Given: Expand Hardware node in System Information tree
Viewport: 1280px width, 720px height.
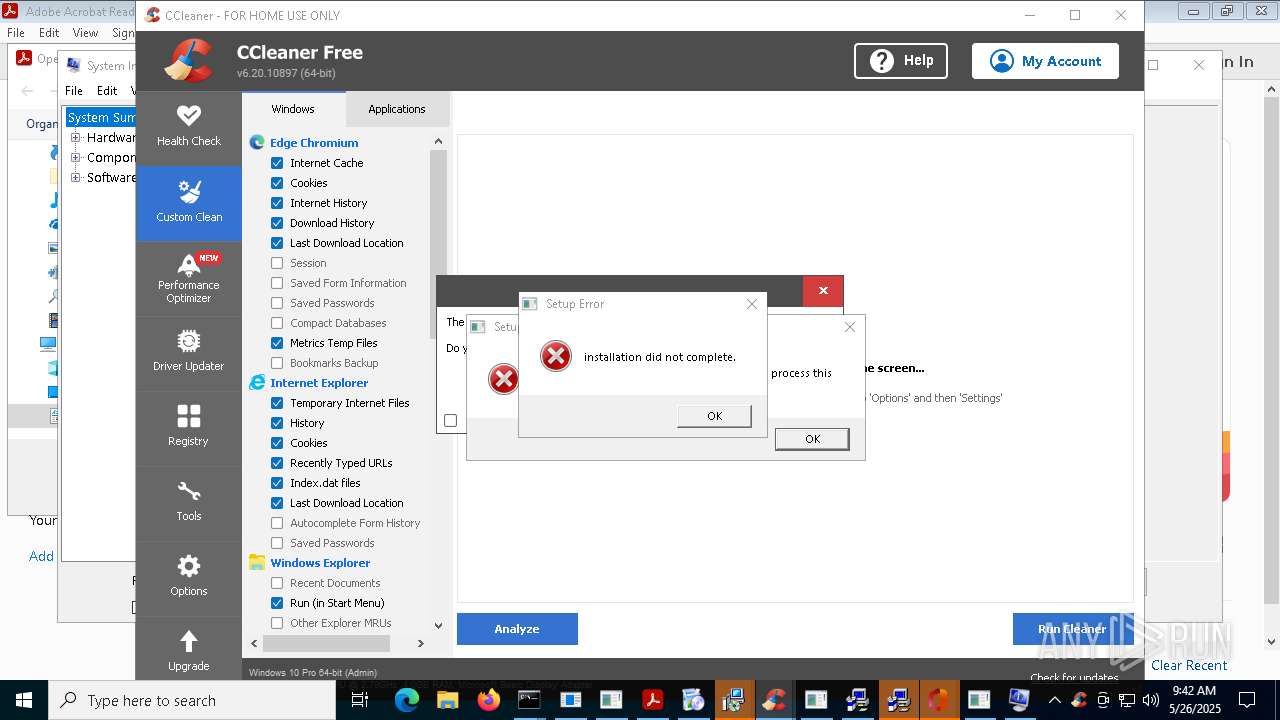Looking at the screenshot, I should pyautogui.click(x=75, y=137).
